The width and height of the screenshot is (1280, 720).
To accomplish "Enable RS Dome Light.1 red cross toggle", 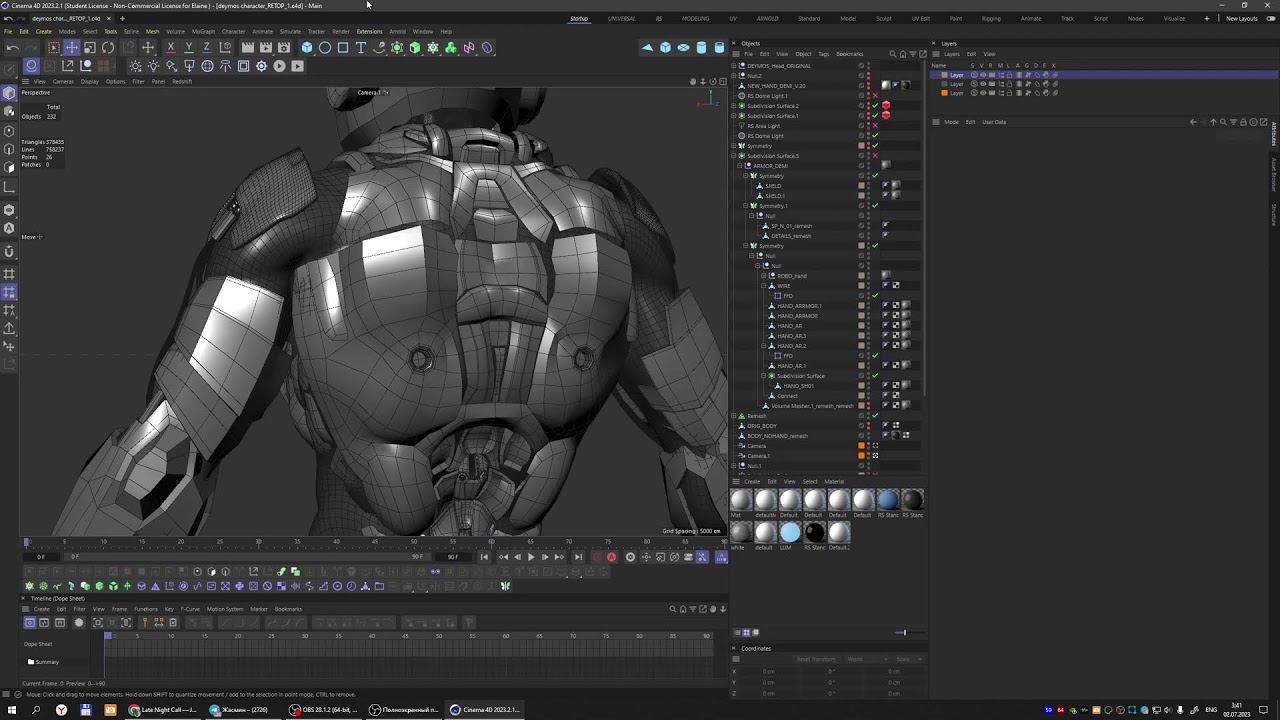I will [875, 96].
